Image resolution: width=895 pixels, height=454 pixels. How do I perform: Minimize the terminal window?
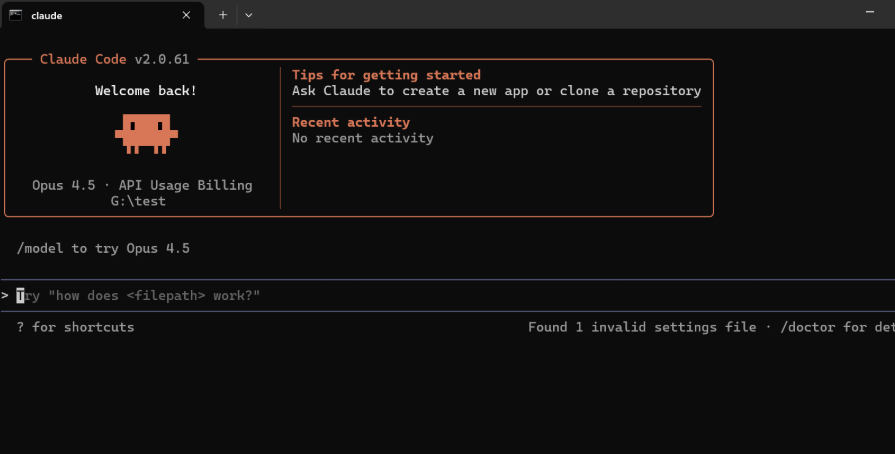[869, 12]
